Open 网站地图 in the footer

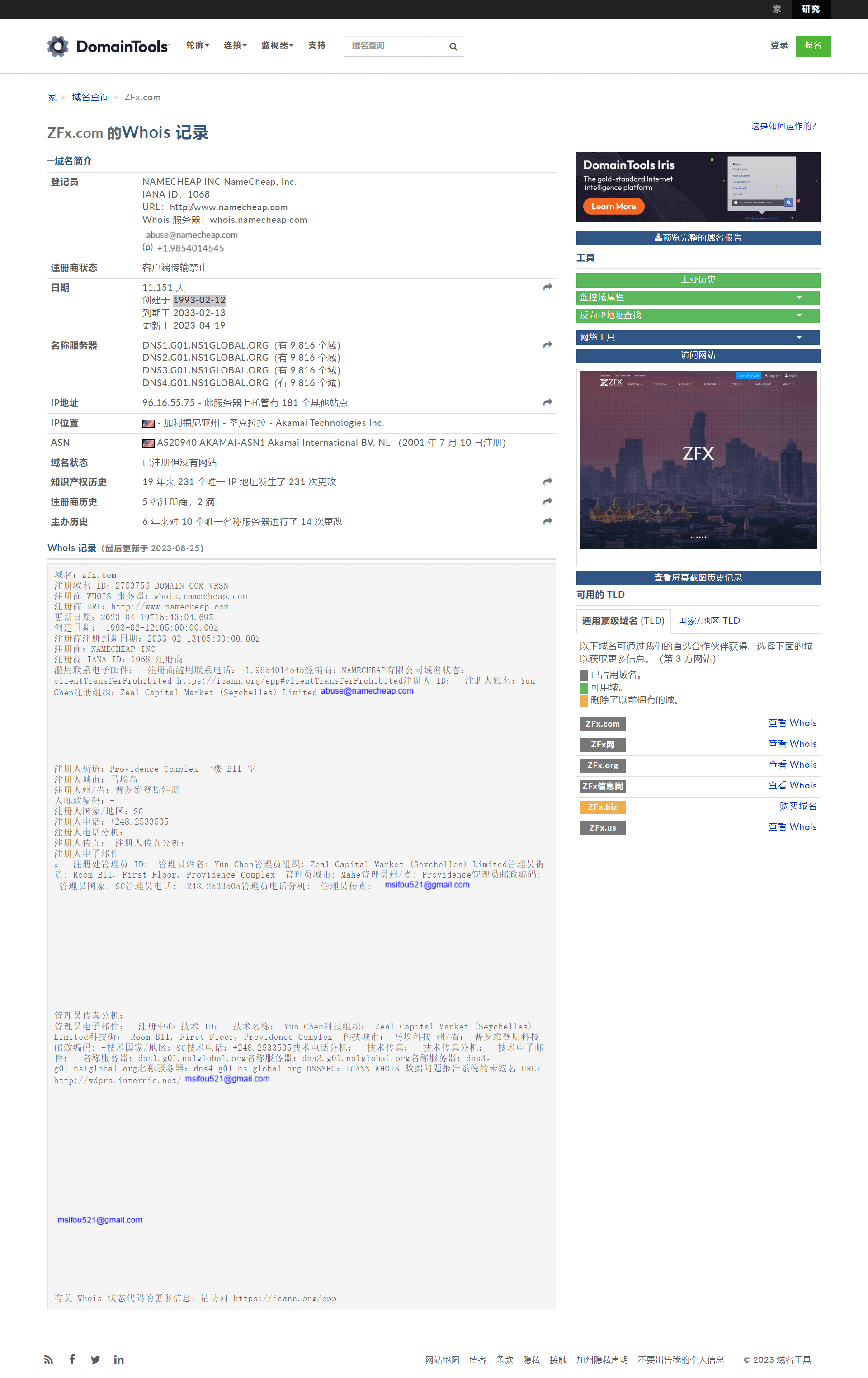tap(442, 1359)
